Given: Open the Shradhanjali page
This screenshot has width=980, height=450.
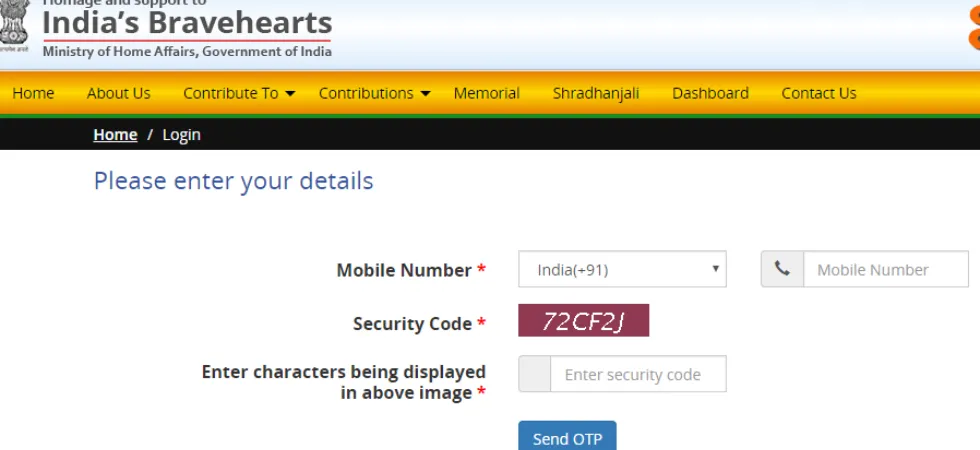Looking at the screenshot, I should point(596,93).
